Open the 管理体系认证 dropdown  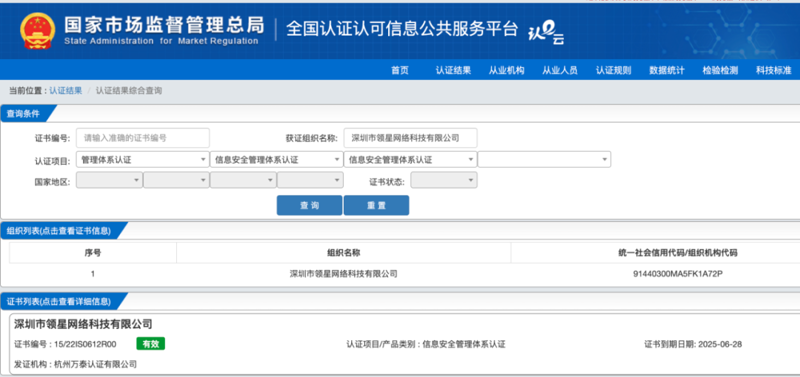[142, 160]
